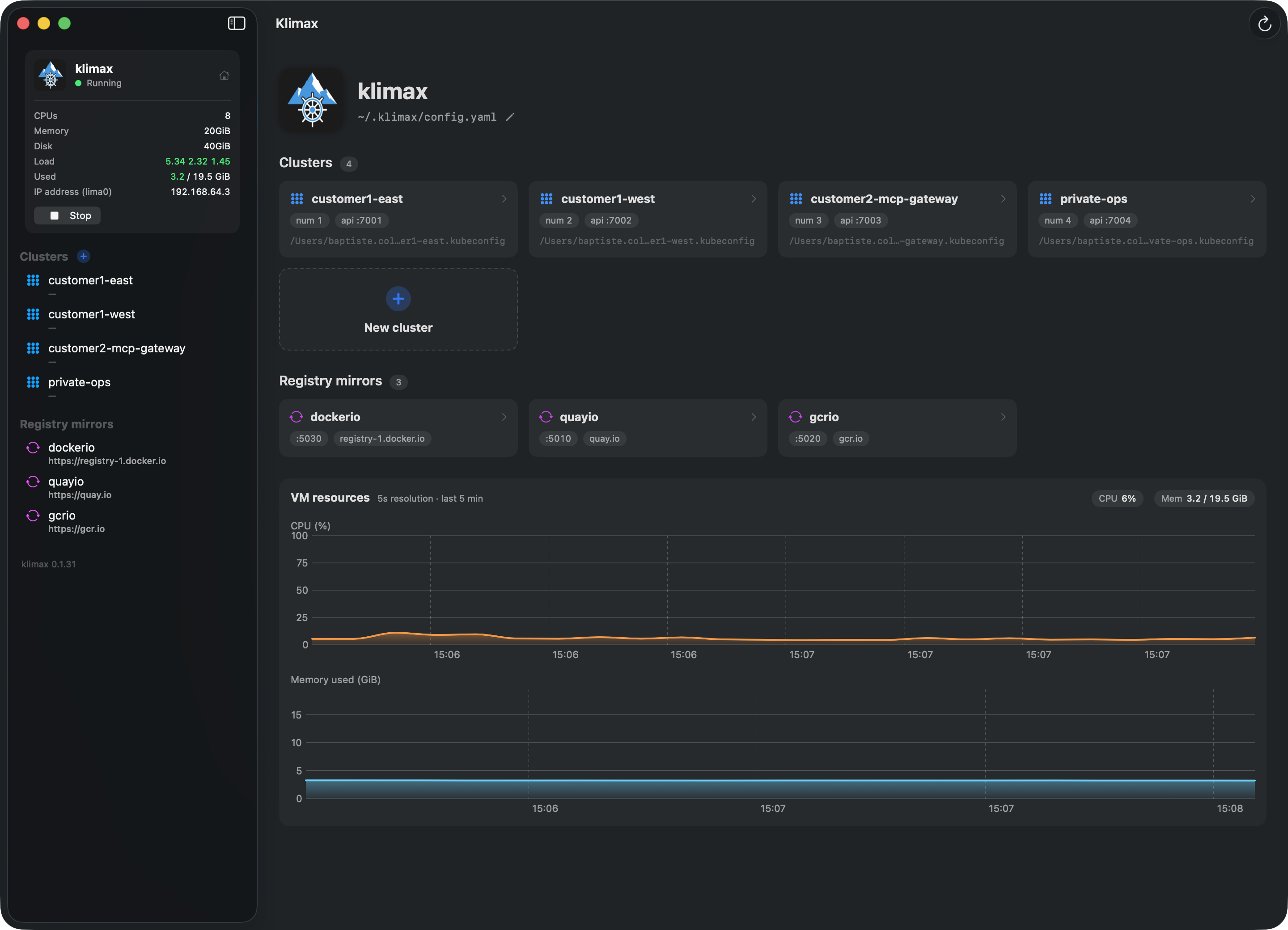Click the green Running status dot
1288x930 pixels.
click(x=78, y=84)
